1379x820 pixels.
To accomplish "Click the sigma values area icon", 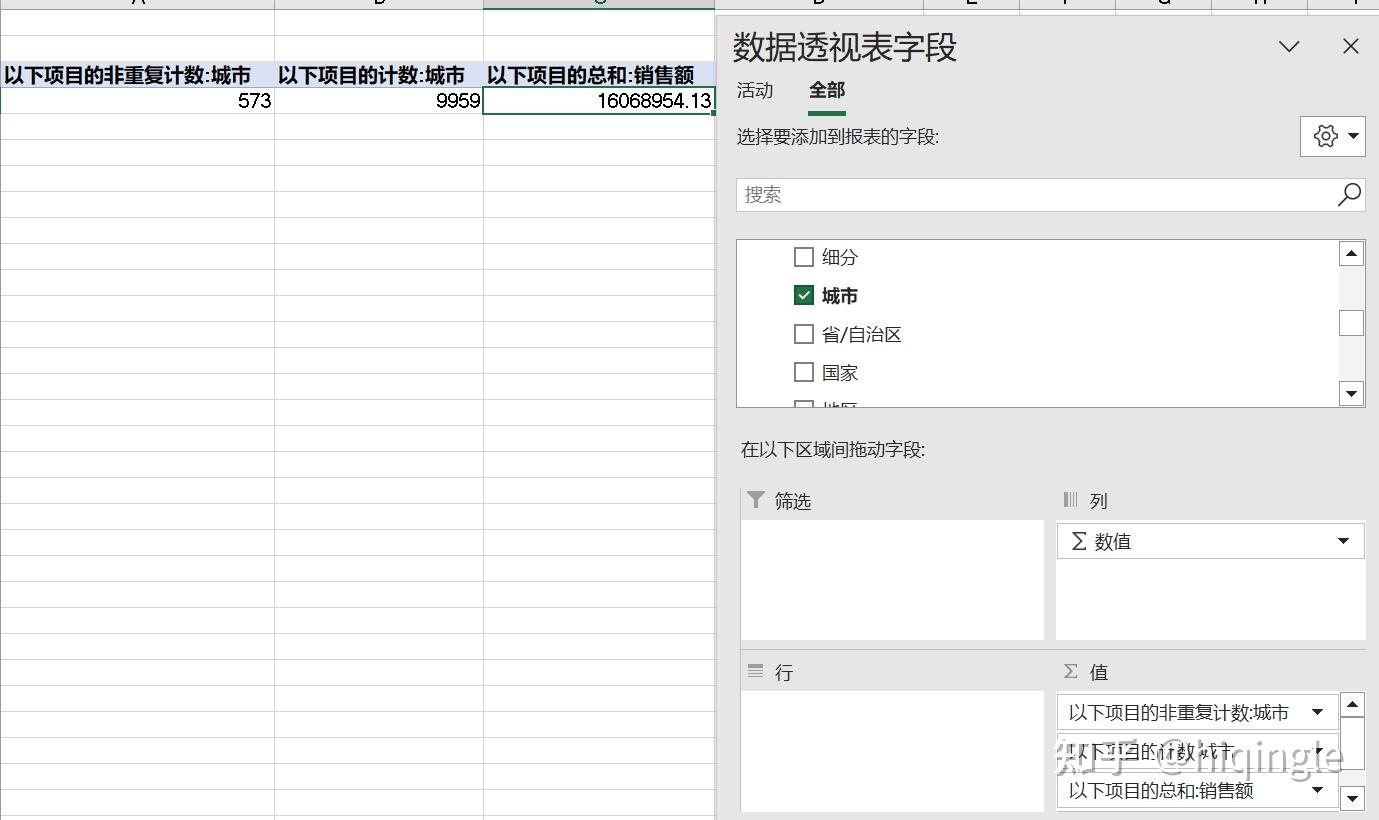I will point(1071,672).
